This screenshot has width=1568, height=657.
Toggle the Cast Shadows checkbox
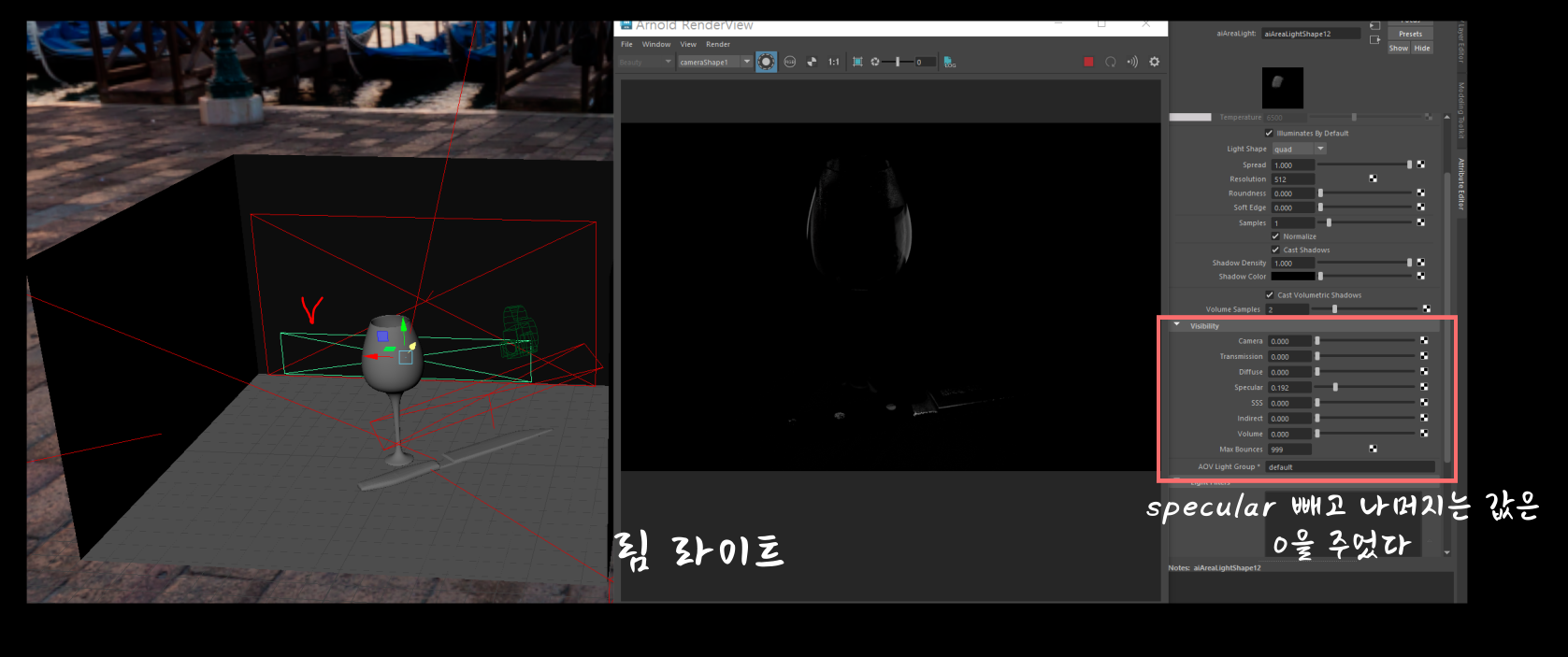point(1275,250)
